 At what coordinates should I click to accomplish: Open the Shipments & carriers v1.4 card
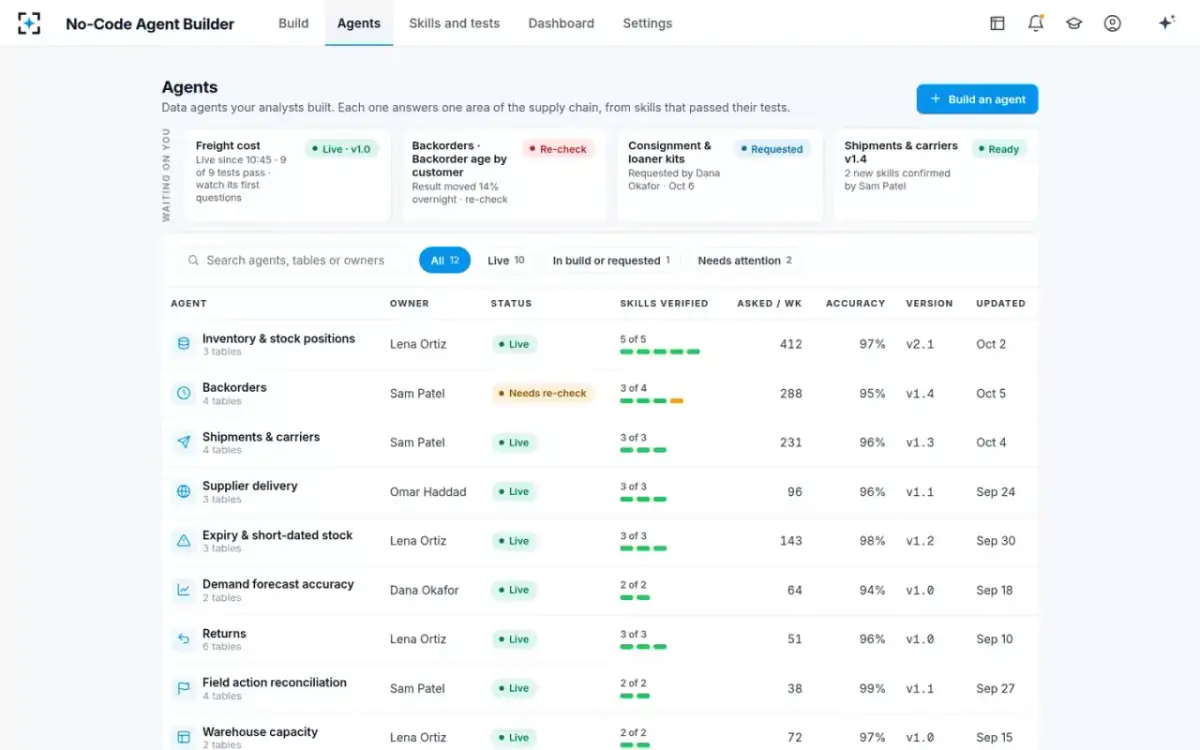click(x=935, y=175)
